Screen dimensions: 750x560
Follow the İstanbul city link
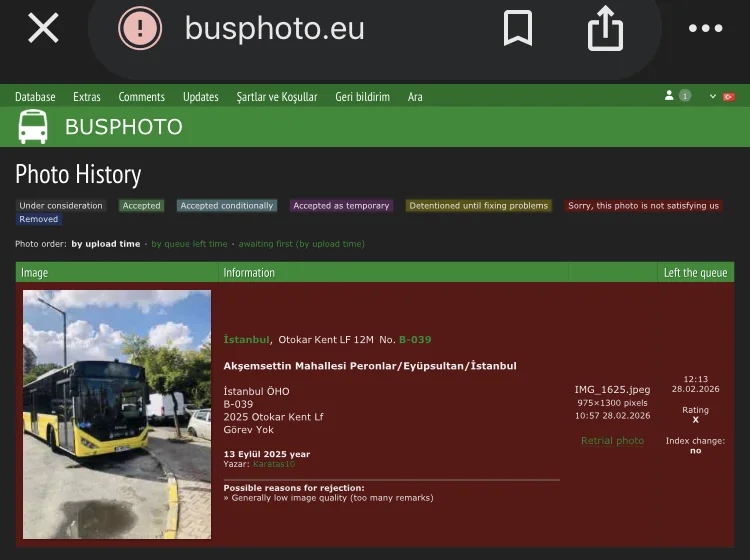pyautogui.click(x=246, y=340)
